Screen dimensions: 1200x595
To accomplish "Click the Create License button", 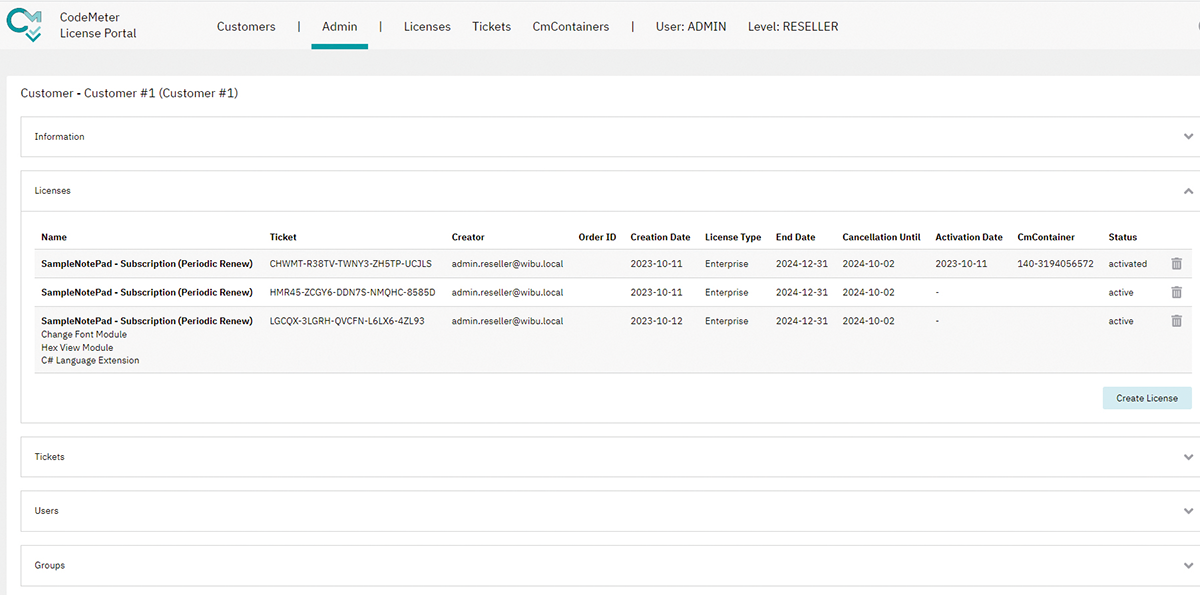I will click(1147, 398).
